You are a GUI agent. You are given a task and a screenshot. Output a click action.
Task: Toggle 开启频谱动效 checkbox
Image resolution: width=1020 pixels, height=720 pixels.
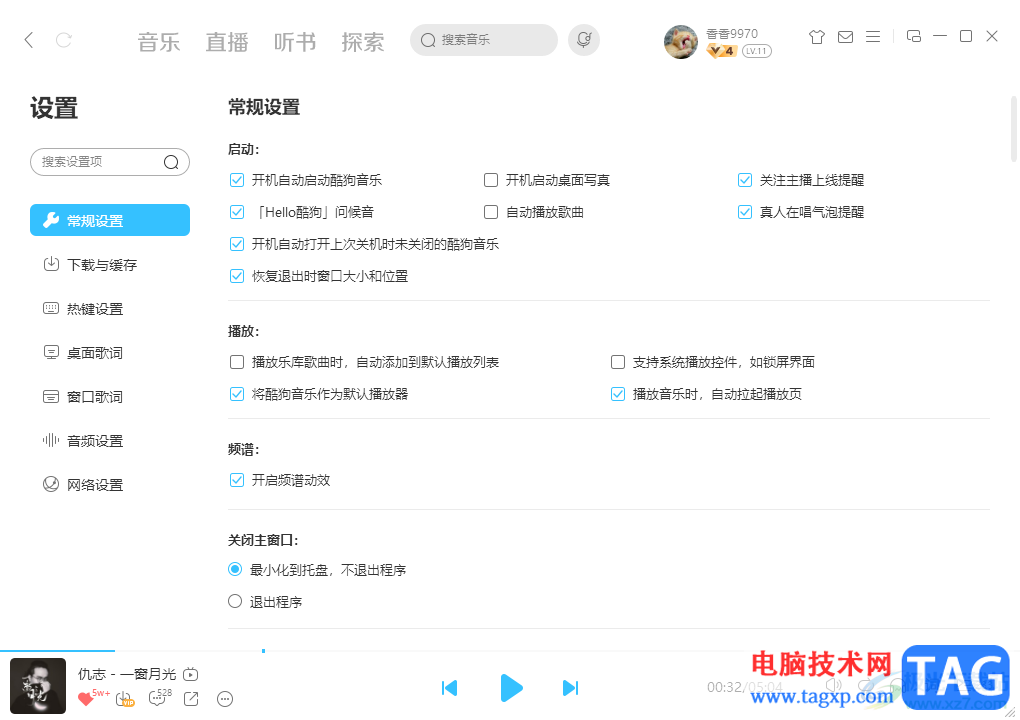237,480
